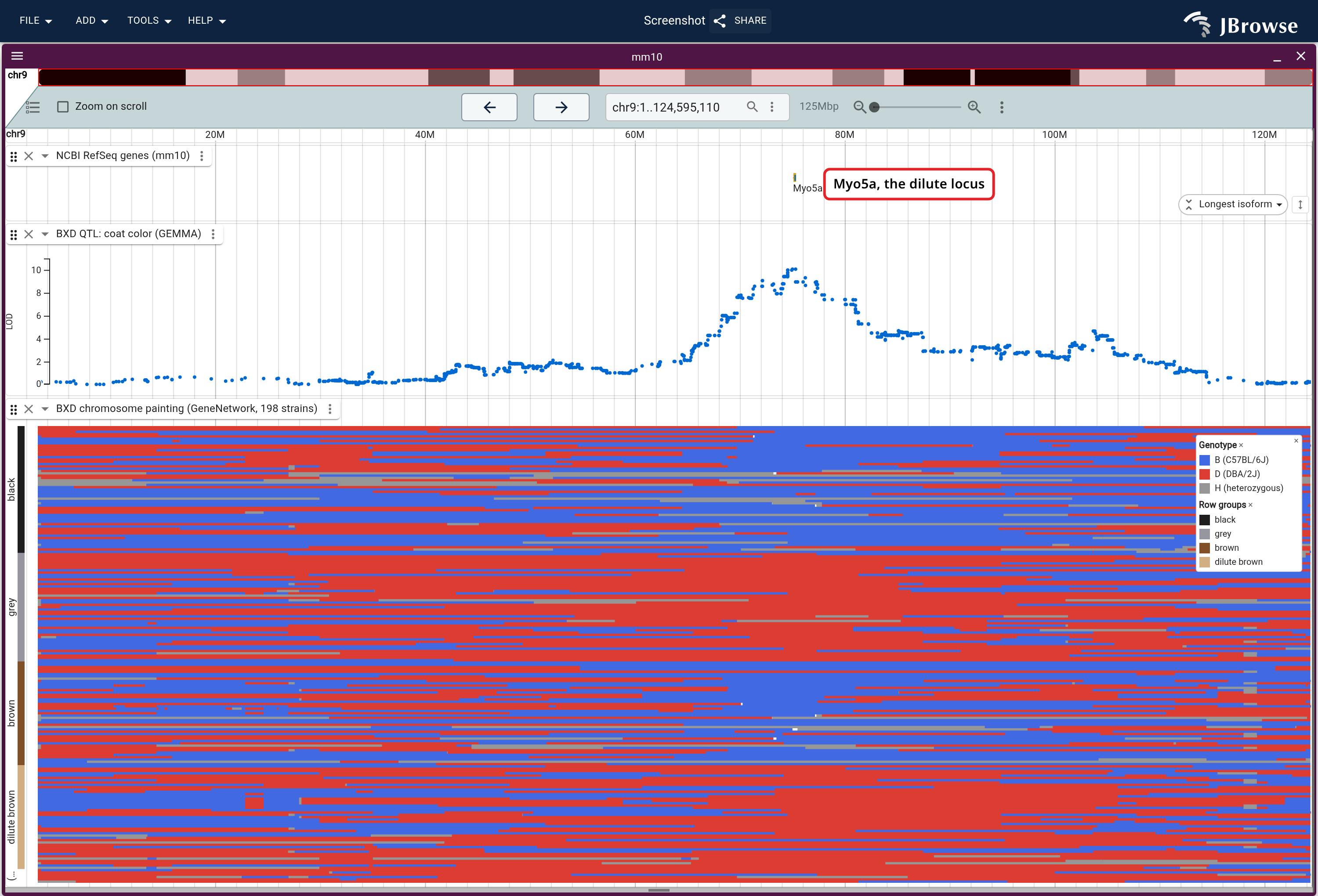
Task: Click the B (C57BL/6J) blue swatch
Action: click(1205, 460)
